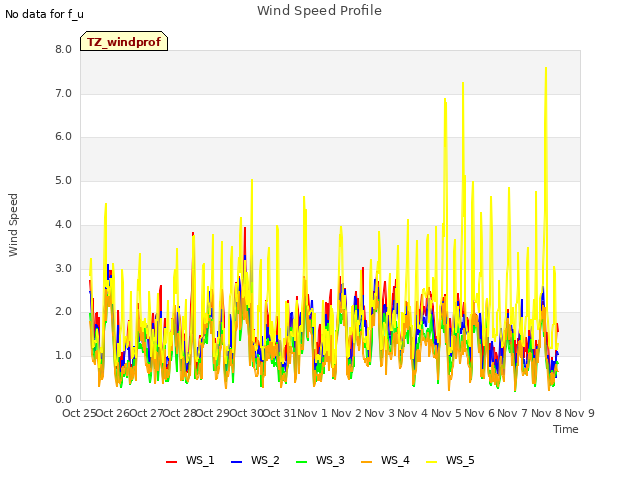Screen dimensions: 640x480
Task: Click the yellow peak near 7.3 around Nov 5
Action: 463,84
